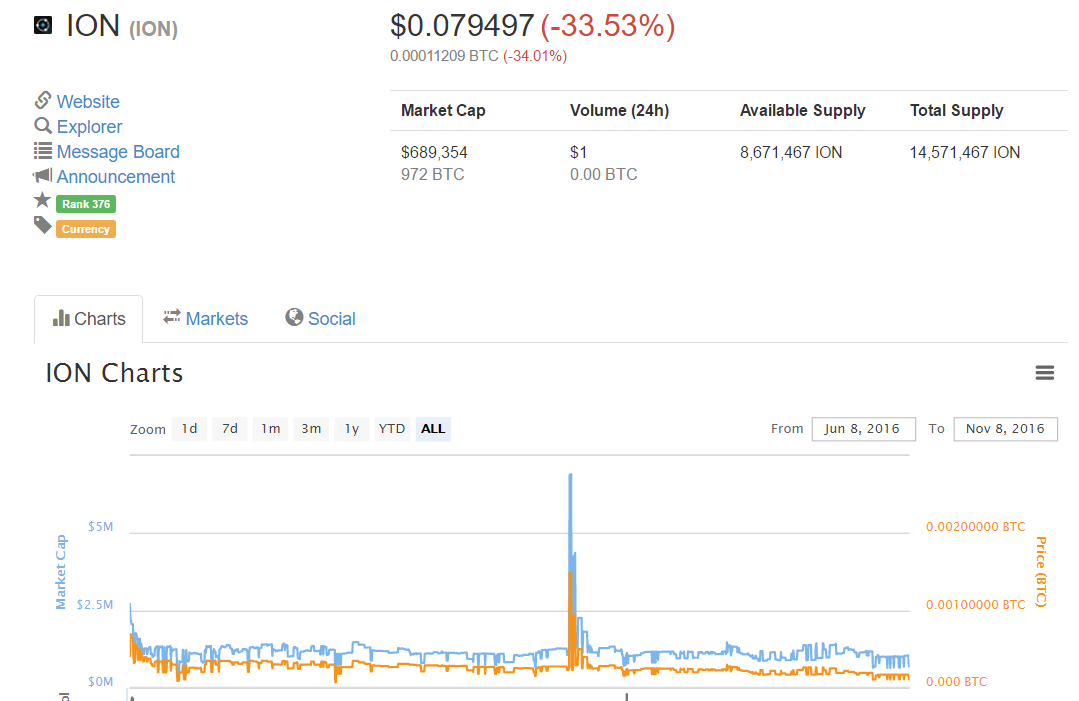Click the 972 BTC market cap value
Viewport: 1079px width, 701px height.
433,175
